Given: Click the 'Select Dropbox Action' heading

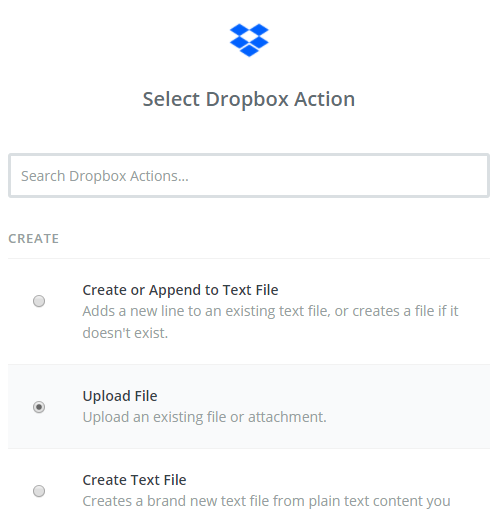Looking at the screenshot, I should 249,99.
